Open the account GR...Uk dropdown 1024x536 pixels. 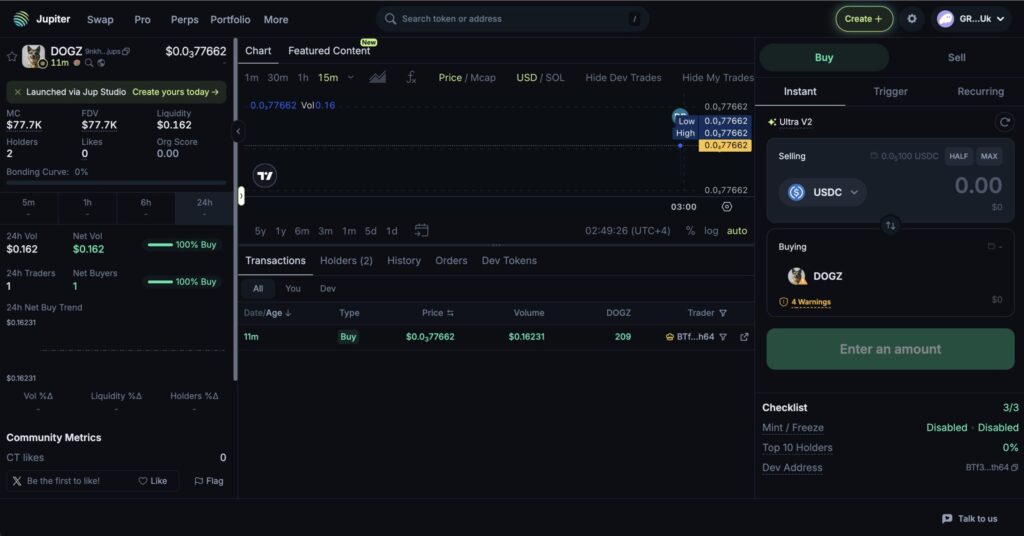[x=971, y=19]
